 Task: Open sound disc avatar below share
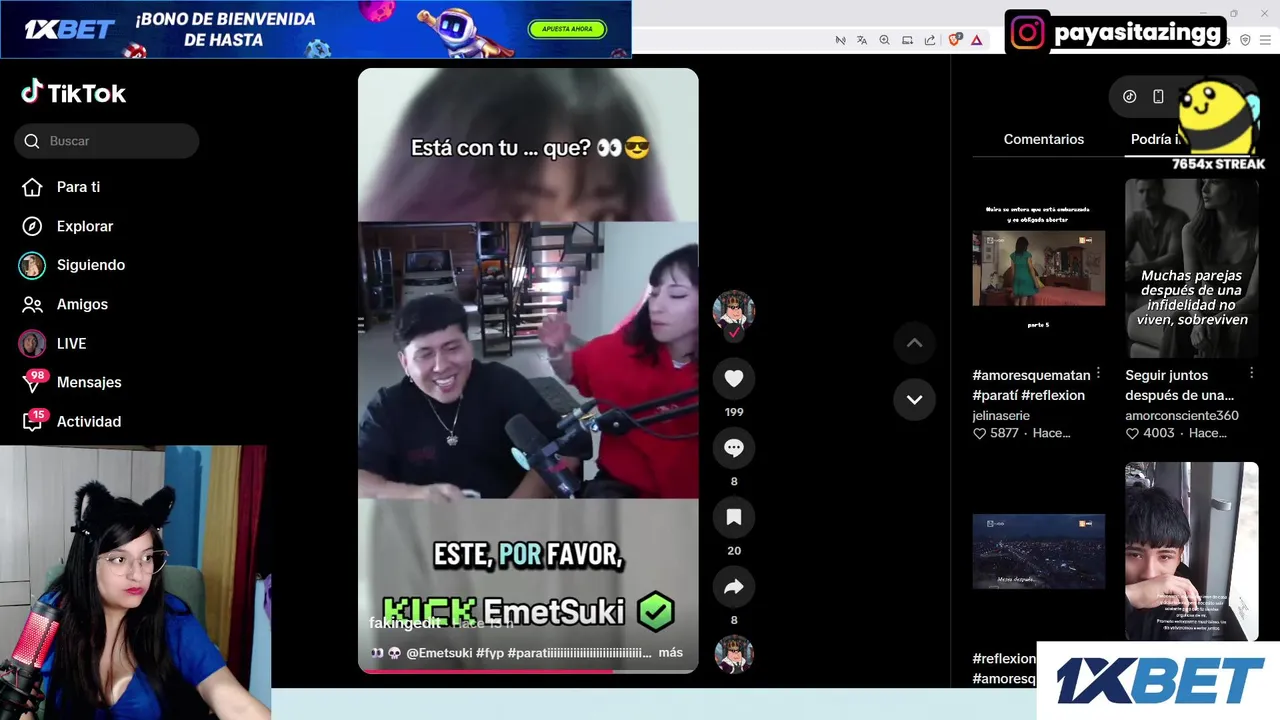(x=733, y=654)
